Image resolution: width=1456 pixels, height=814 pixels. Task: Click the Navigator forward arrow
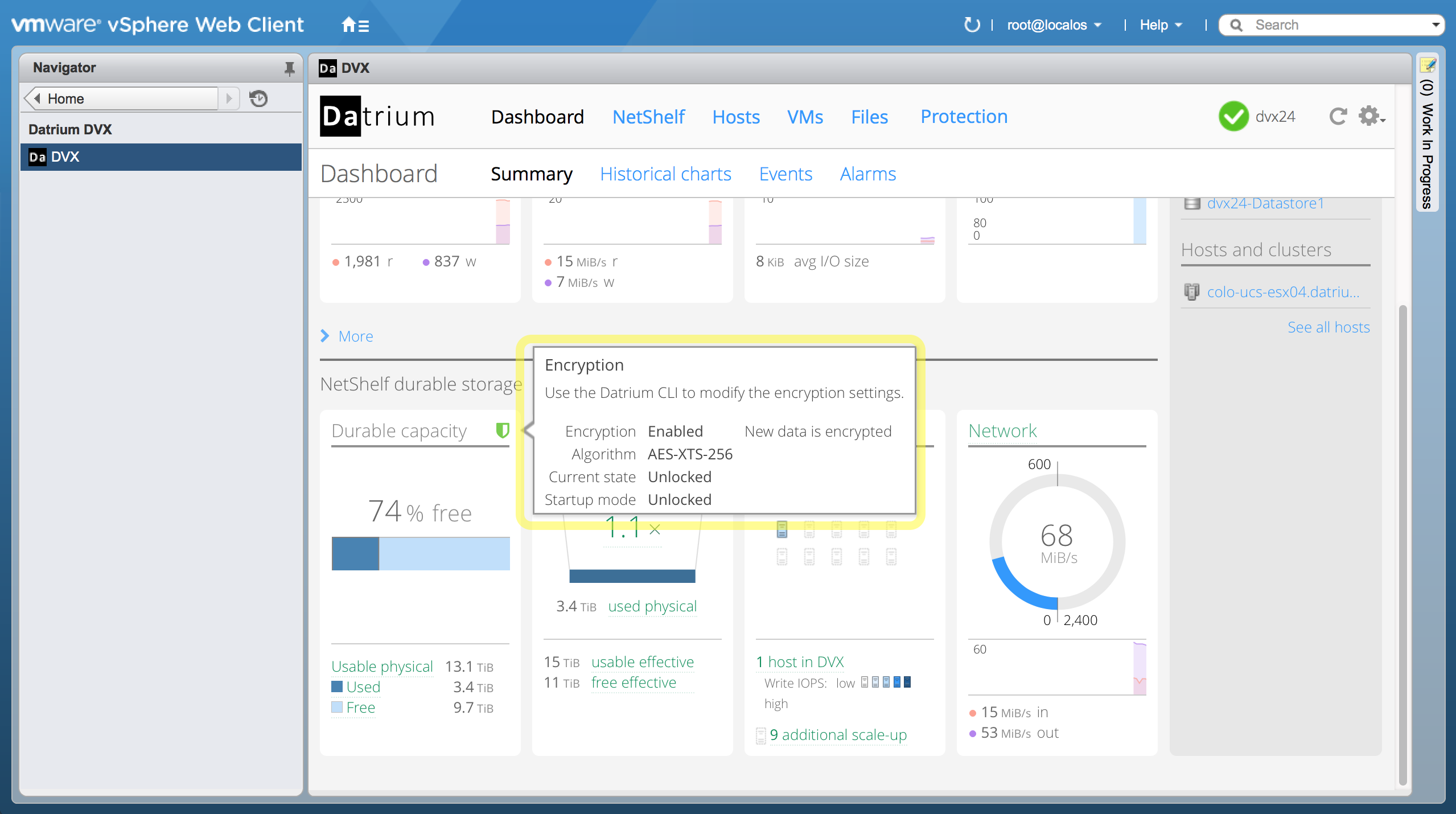tap(229, 98)
